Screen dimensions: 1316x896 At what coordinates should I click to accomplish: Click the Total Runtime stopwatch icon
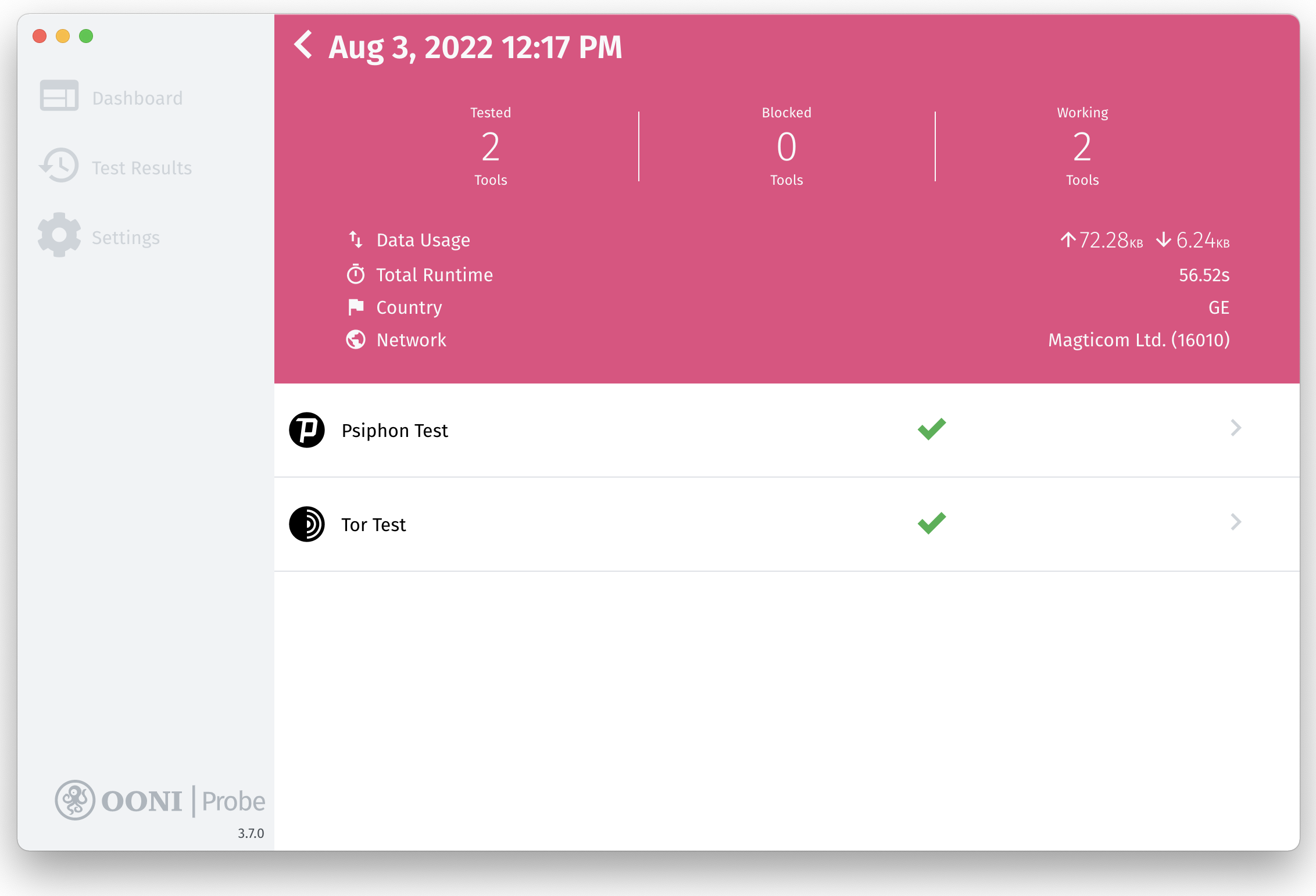(356, 274)
